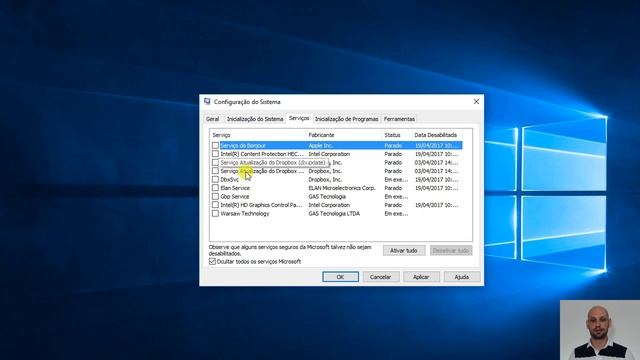Open Ajuda help button
The height and width of the screenshot is (360, 640).
click(462, 277)
